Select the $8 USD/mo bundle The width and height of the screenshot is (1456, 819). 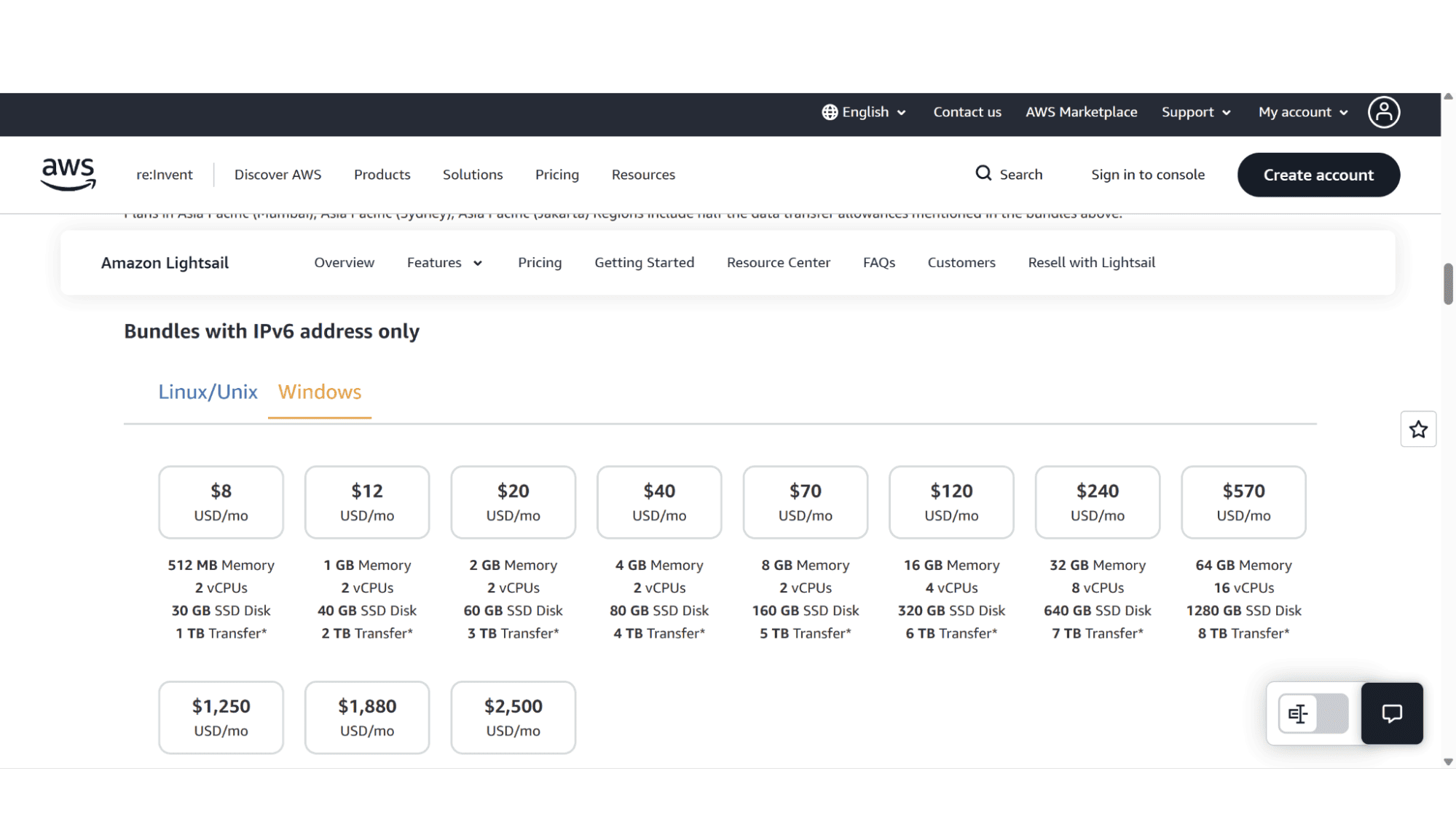(x=221, y=502)
